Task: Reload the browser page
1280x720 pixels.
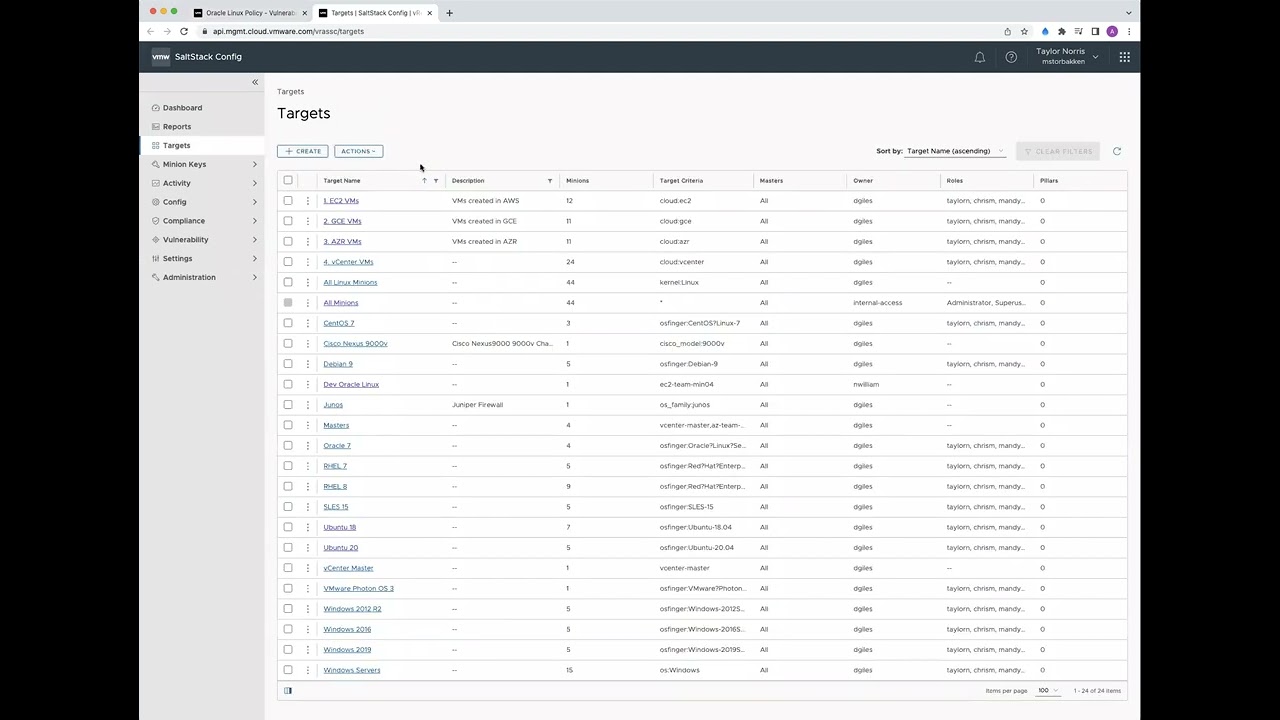Action: pyautogui.click(x=184, y=31)
